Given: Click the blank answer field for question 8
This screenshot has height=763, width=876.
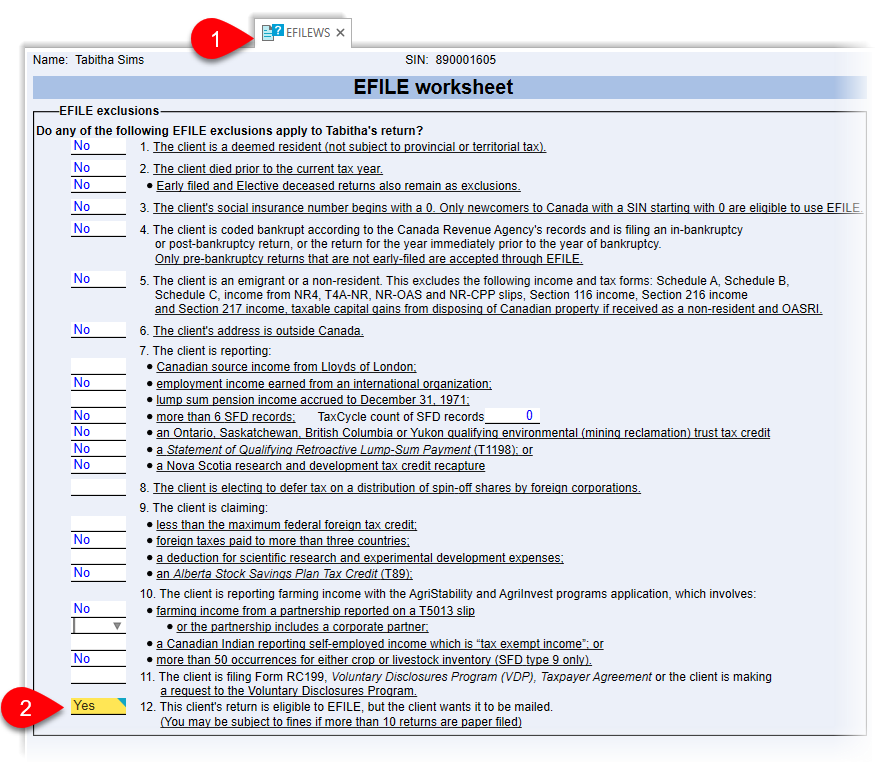Looking at the screenshot, I should [x=97, y=486].
